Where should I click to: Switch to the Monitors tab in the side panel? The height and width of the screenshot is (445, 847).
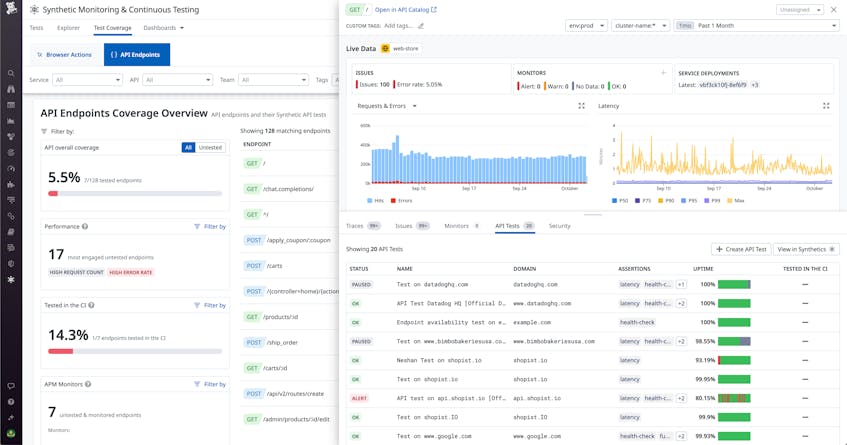pos(461,226)
